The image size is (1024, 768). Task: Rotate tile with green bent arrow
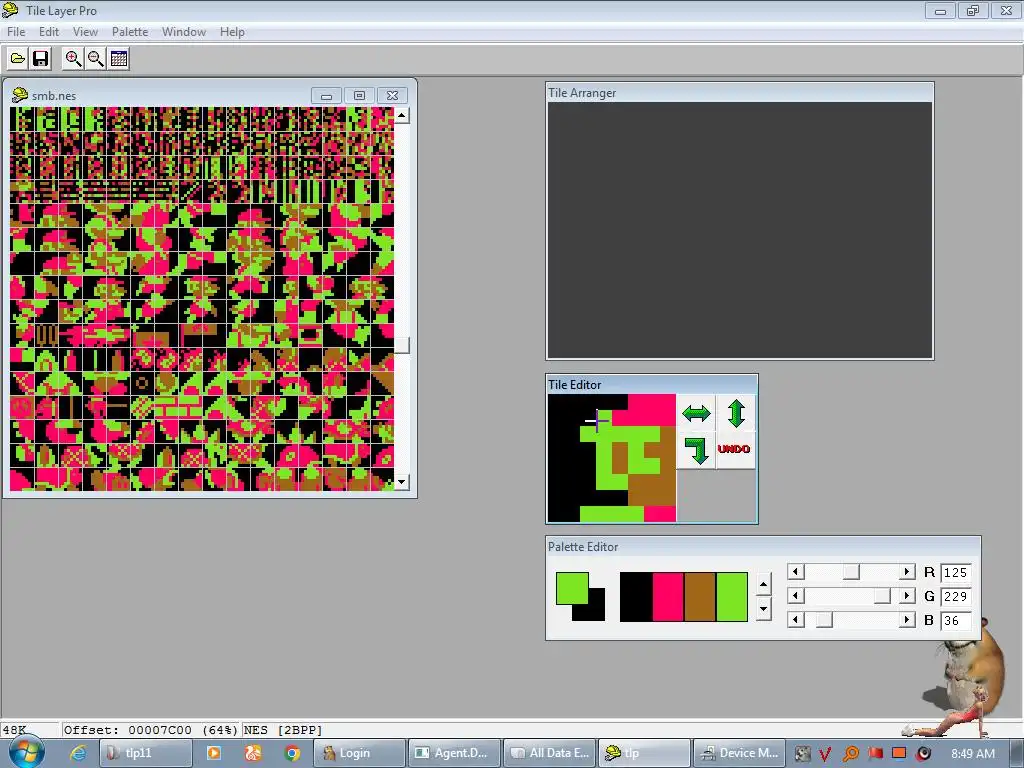tap(696, 450)
